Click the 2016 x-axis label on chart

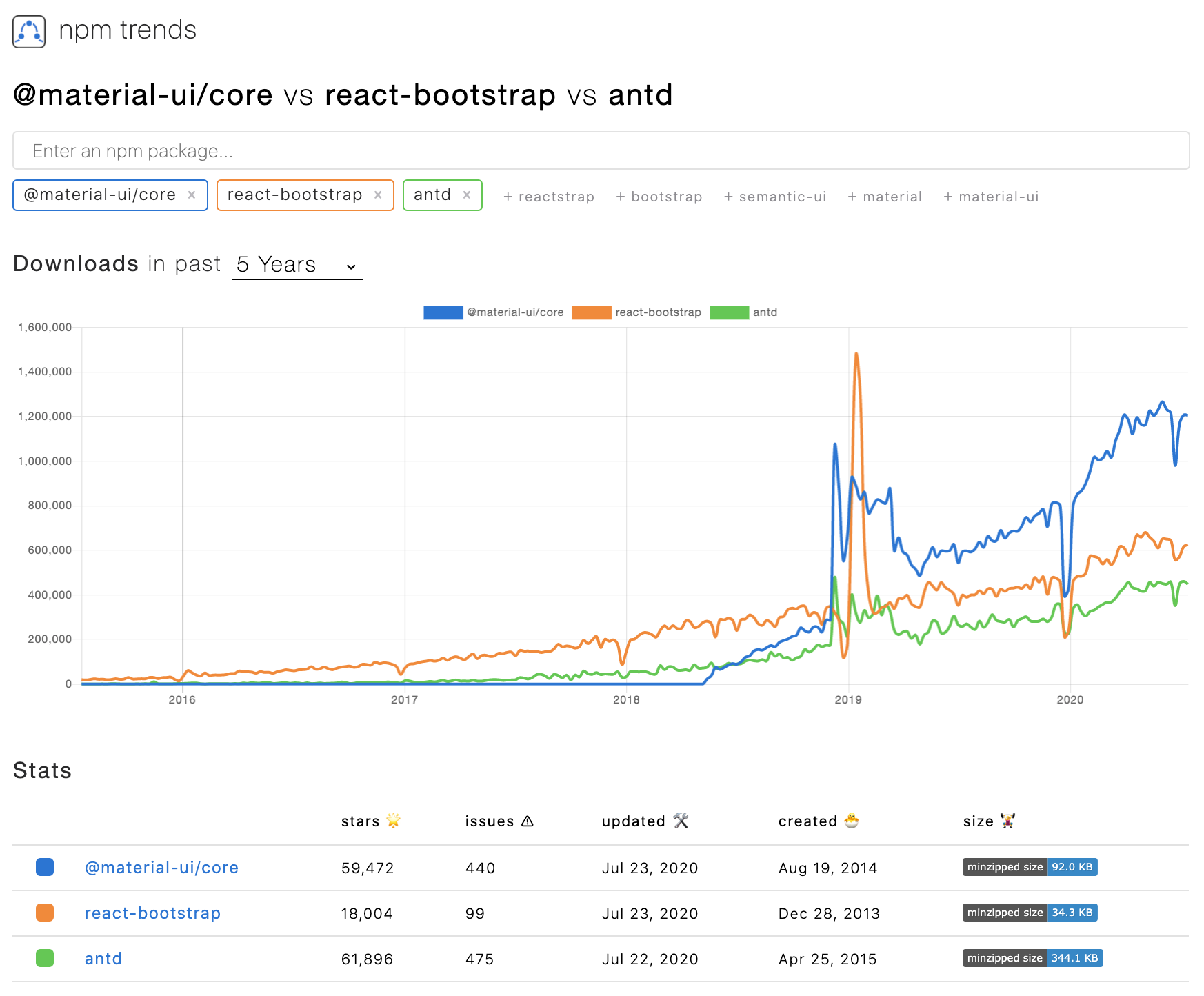[182, 699]
